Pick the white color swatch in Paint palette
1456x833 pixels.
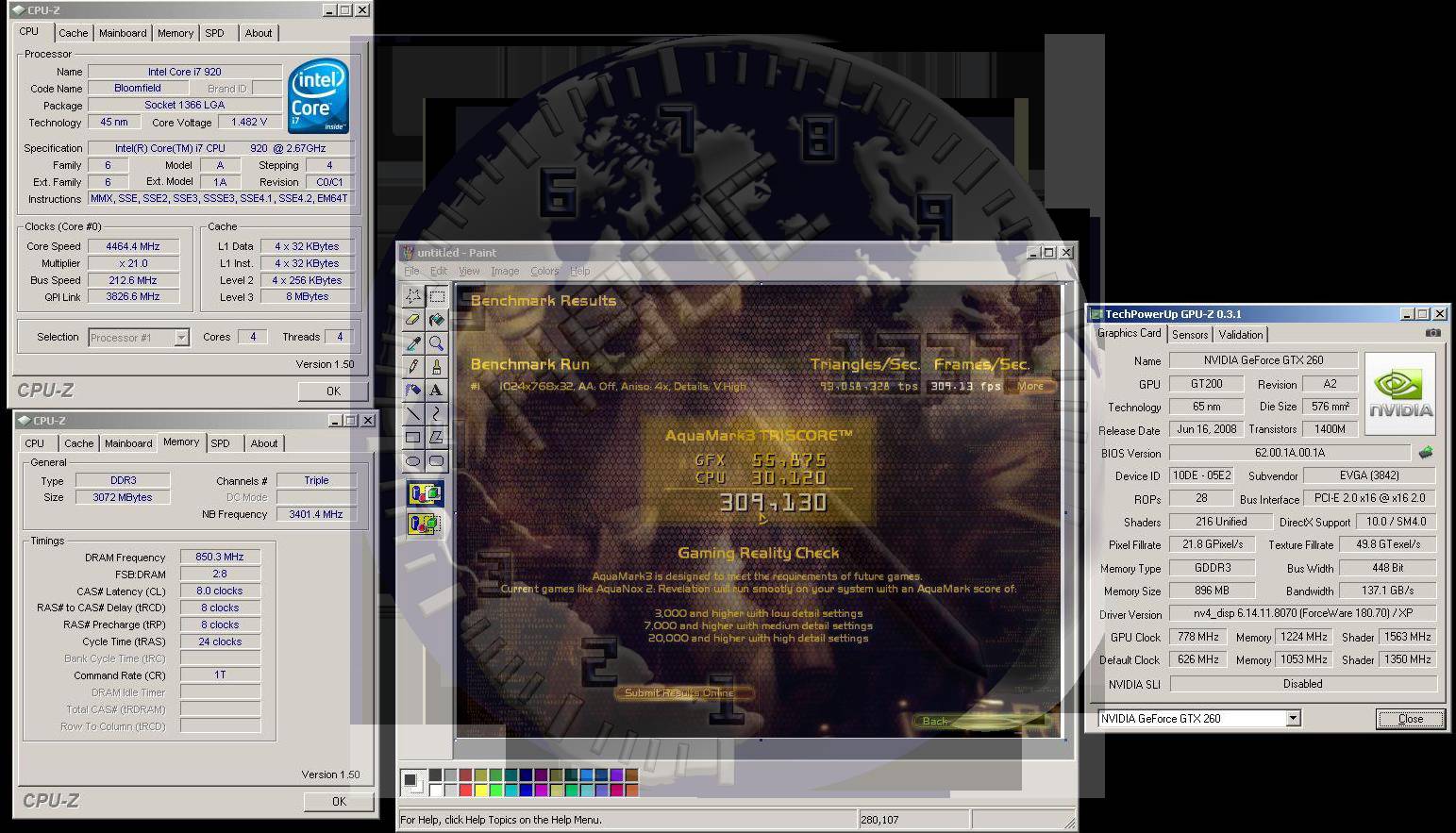point(435,790)
